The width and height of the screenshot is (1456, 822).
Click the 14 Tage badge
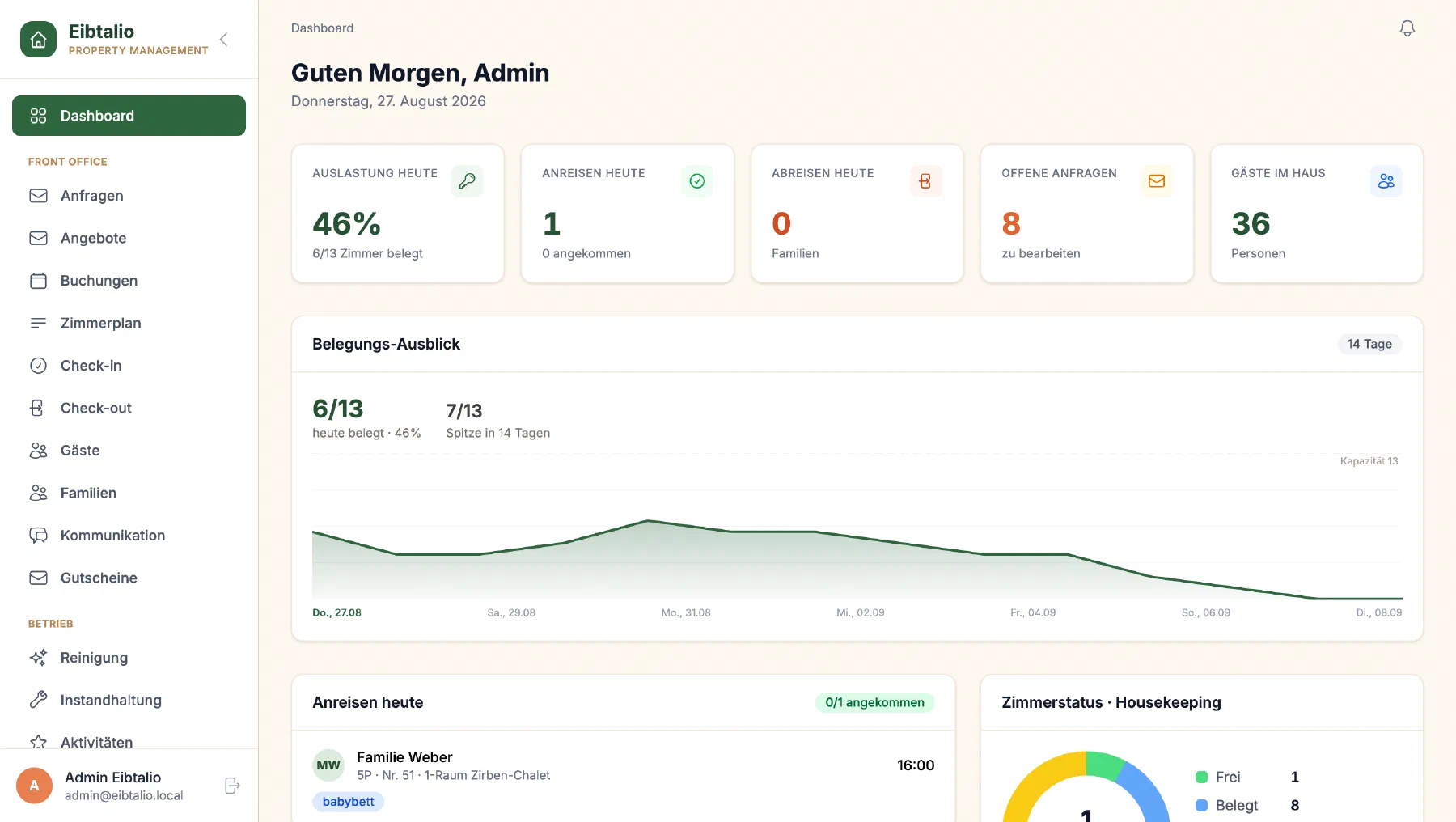(1369, 344)
